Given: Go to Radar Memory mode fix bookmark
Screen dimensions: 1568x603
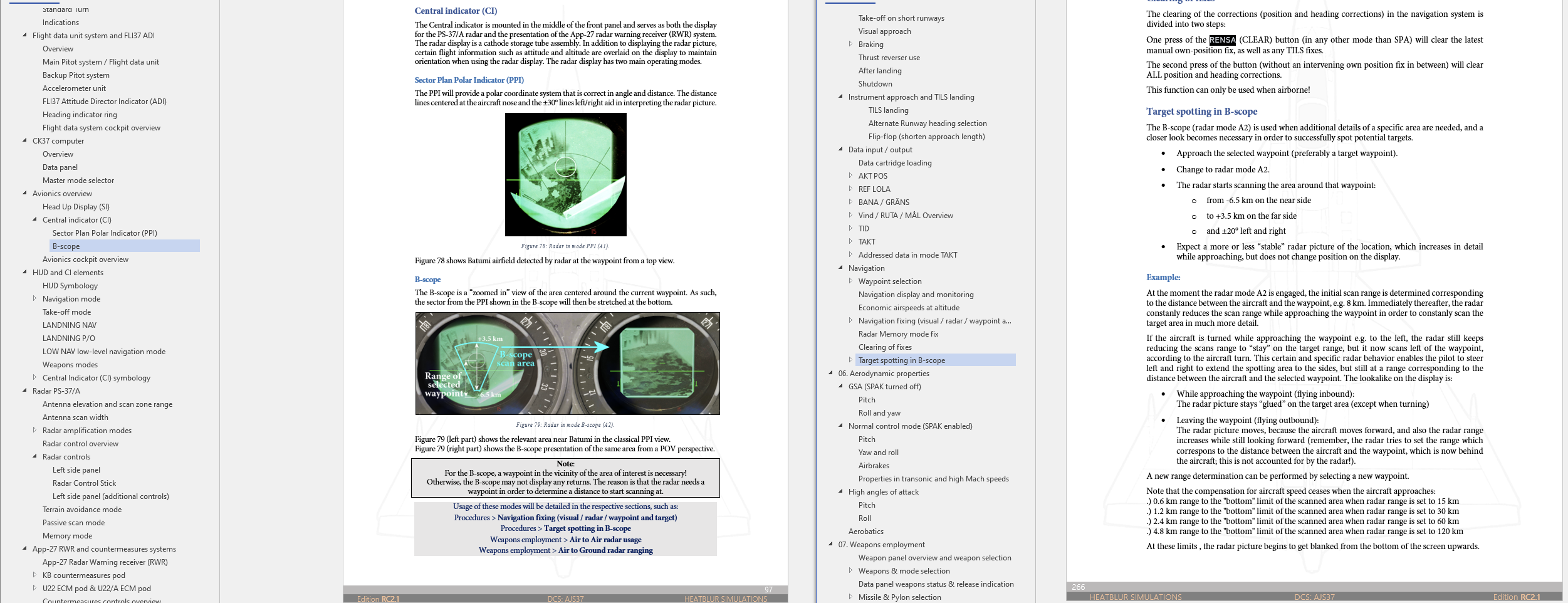Looking at the screenshot, I should point(898,334).
